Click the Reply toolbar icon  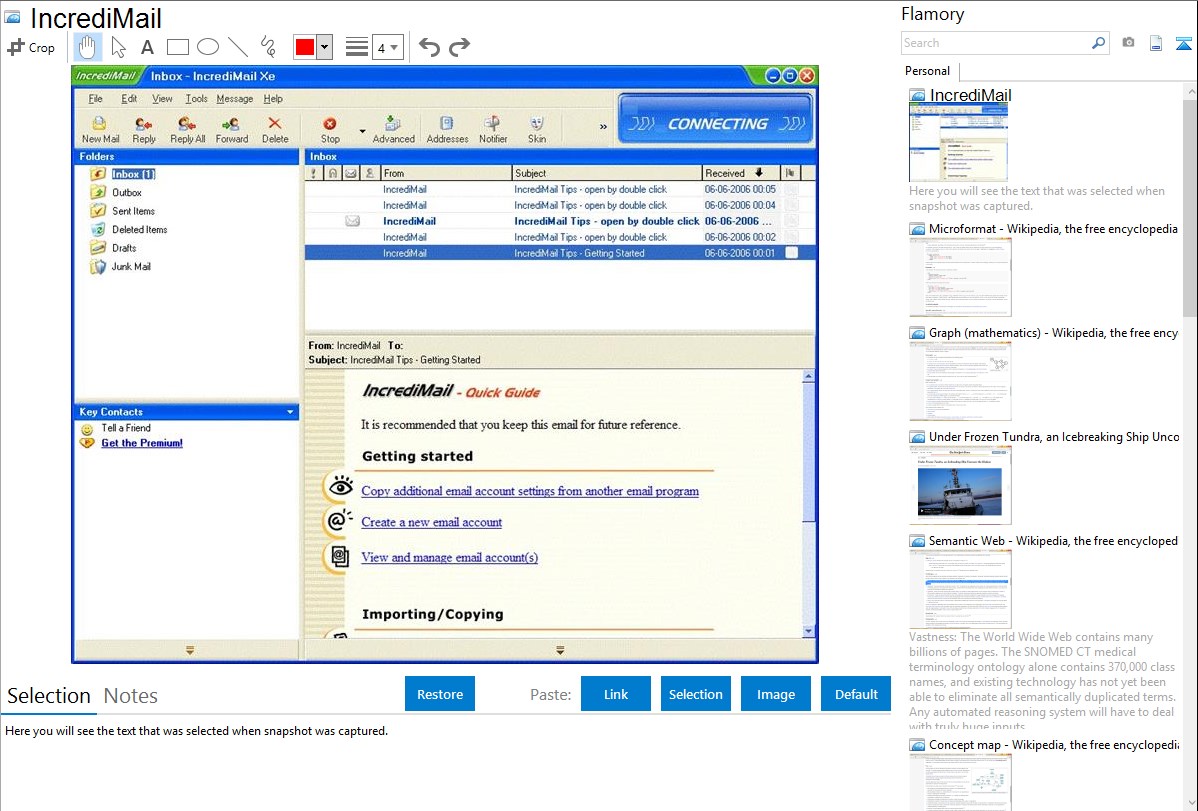pyautogui.click(x=144, y=130)
